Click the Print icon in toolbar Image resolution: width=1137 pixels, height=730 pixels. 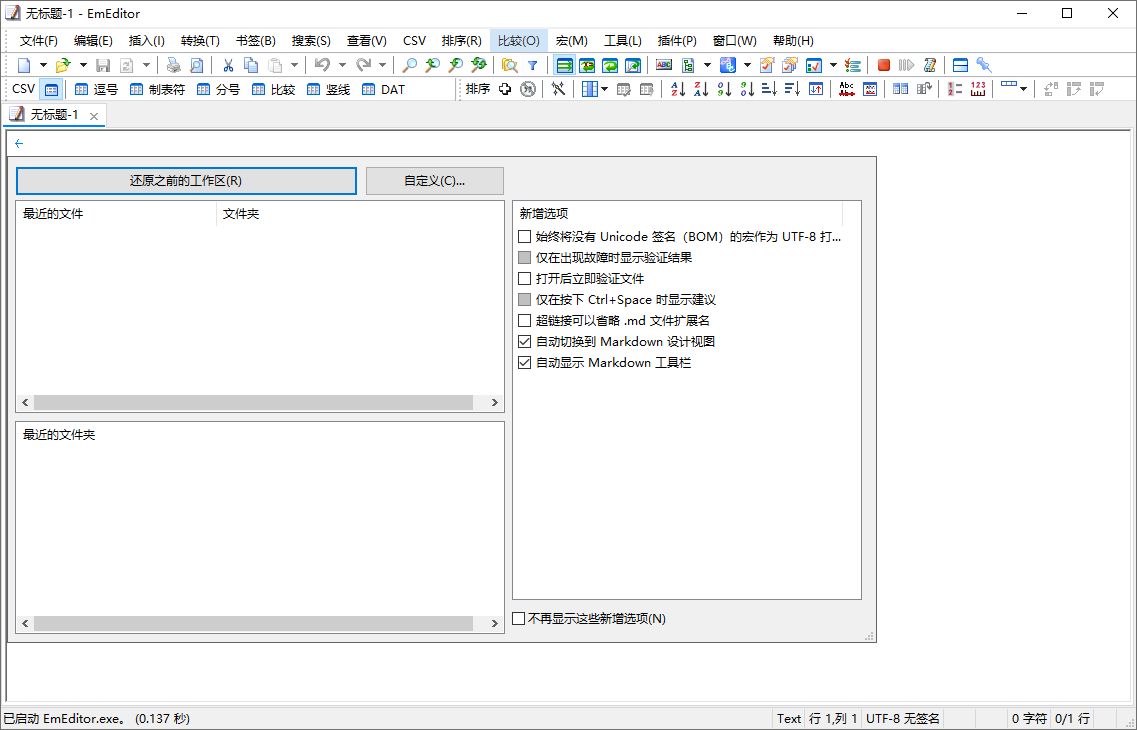tap(173, 65)
